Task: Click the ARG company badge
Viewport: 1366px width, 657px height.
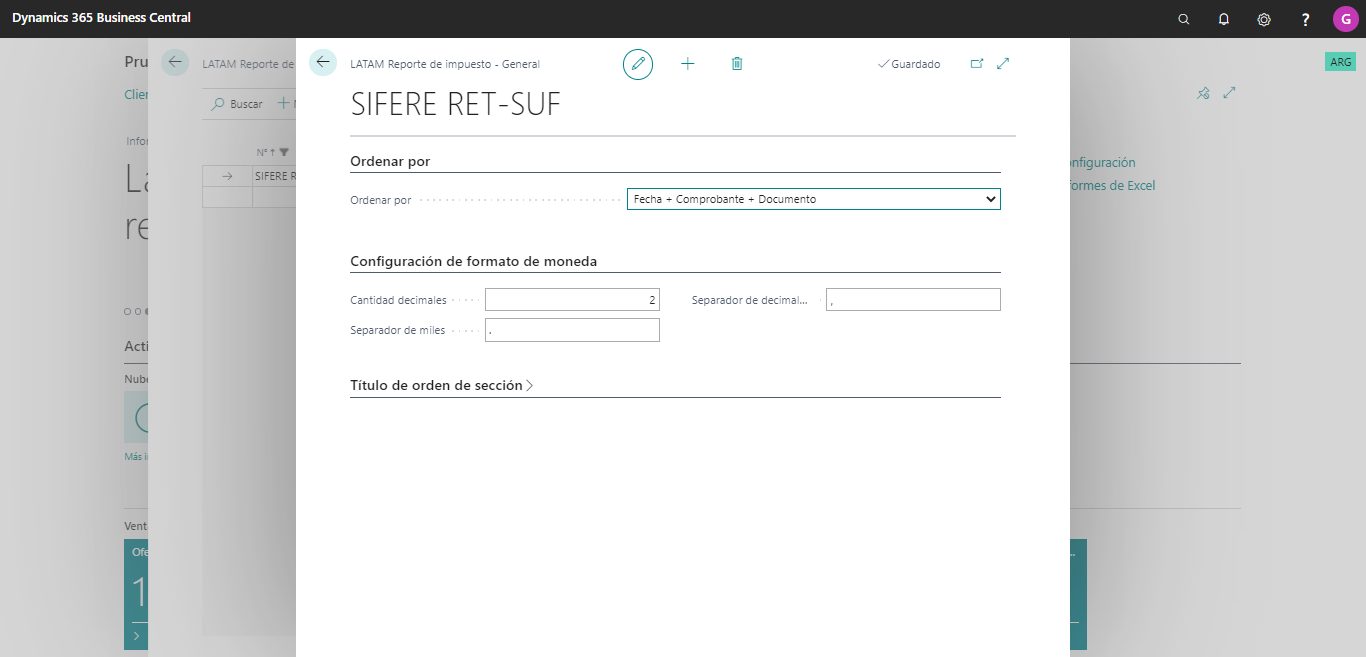Action: [1340, 62]
